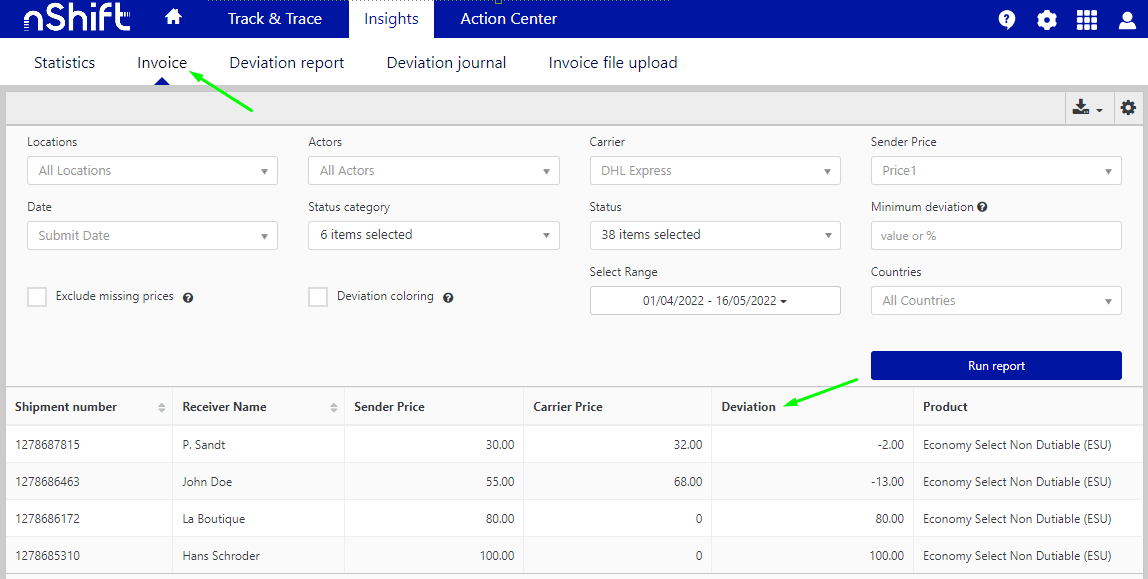Click the Run report button
1148x579 pixels.
996,366
